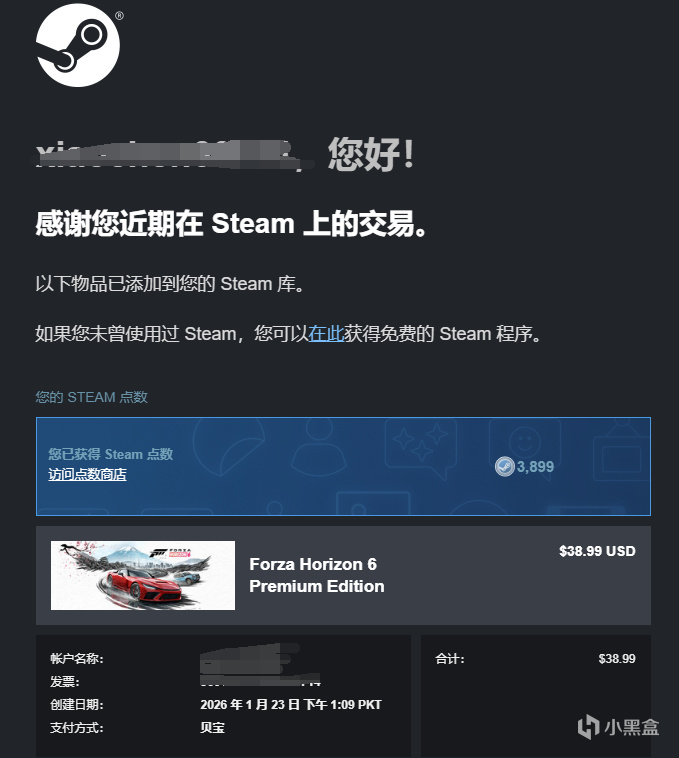Click the 合计 total amount $38.99
679x758 pixels.
point(617,658)
